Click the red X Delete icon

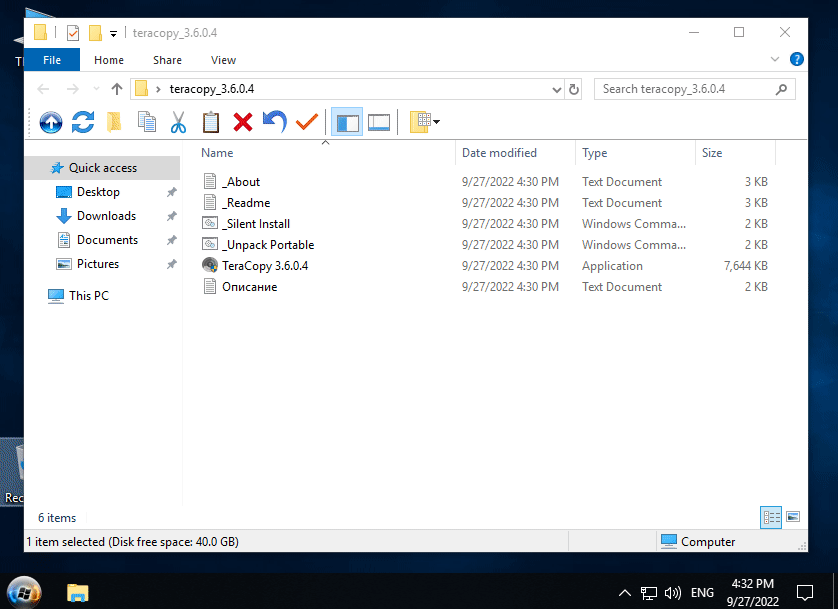click(x=243, y=122)
